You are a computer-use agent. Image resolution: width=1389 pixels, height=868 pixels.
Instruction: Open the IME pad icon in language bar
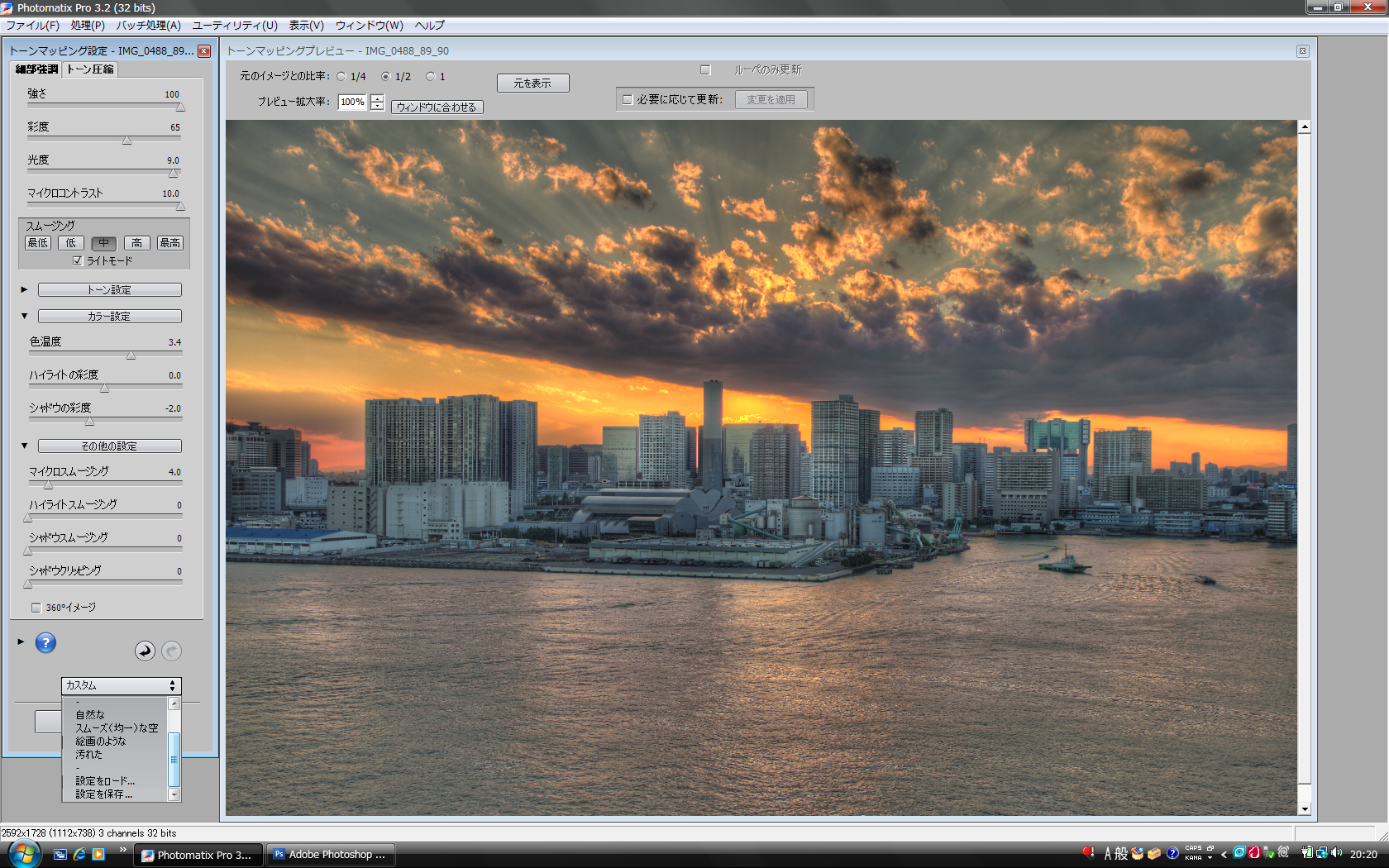(x=1138, y=854)
